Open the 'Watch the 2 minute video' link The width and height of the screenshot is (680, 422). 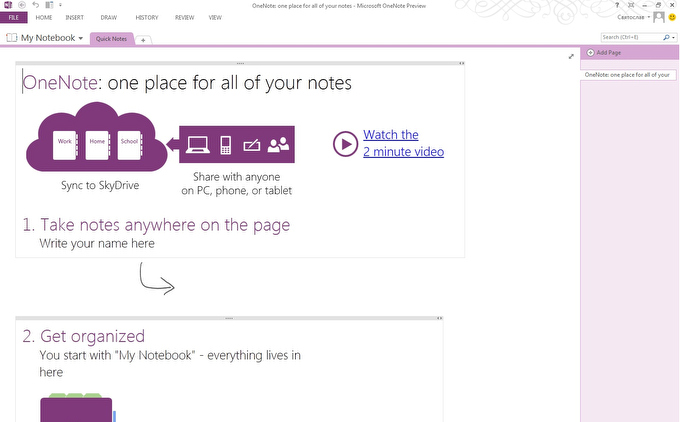[403, 143]
